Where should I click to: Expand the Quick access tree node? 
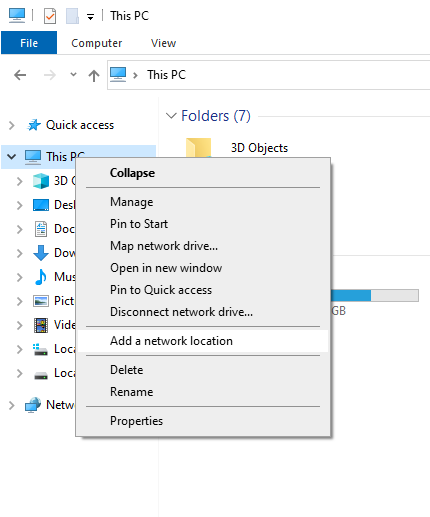[x=12, y=125]
